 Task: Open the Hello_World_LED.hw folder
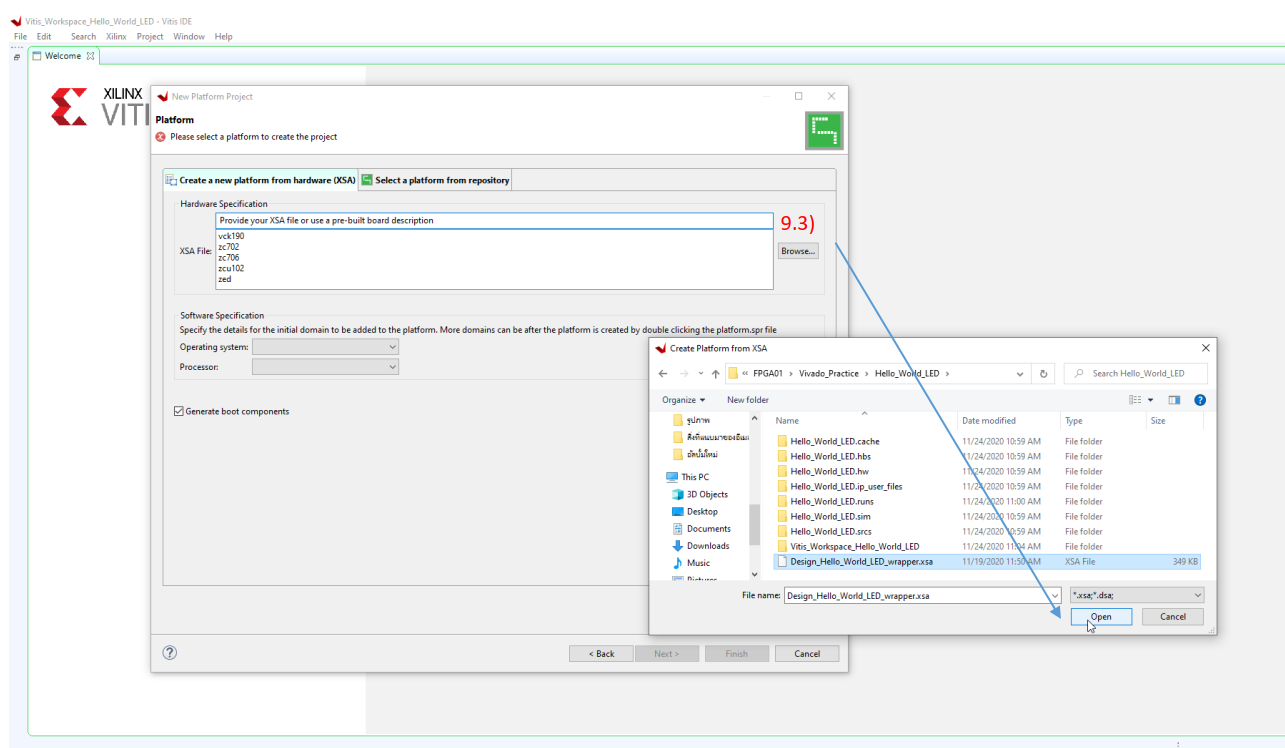pos(829,471)
